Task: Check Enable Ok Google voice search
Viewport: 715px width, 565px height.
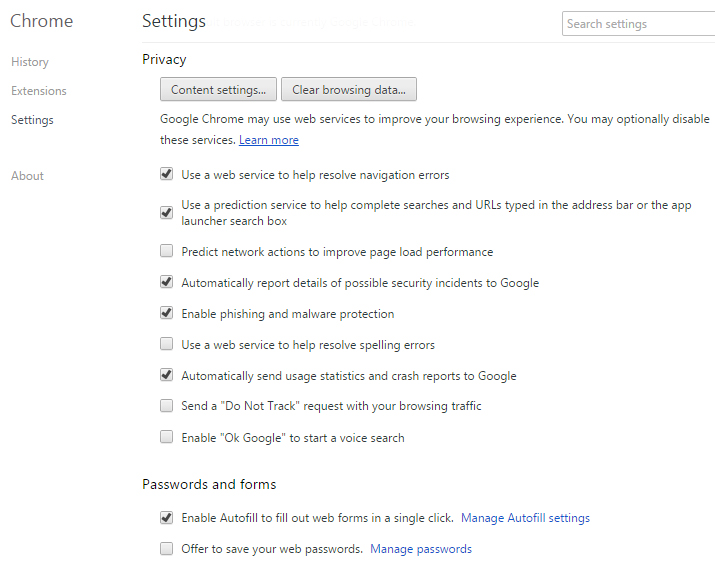Action: [x=166, y=437]
